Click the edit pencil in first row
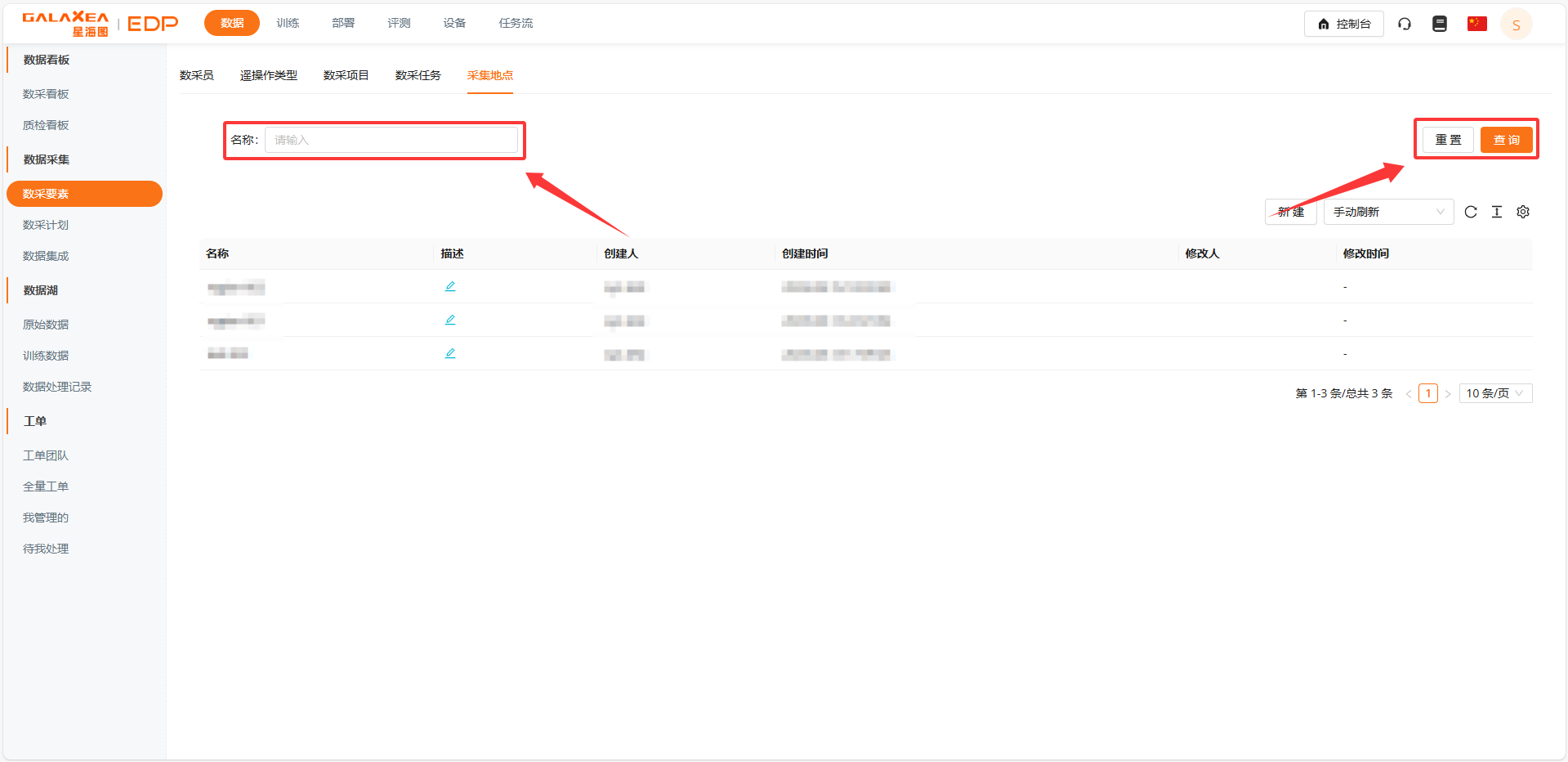 pyautogui.click(x=450, y=286)
